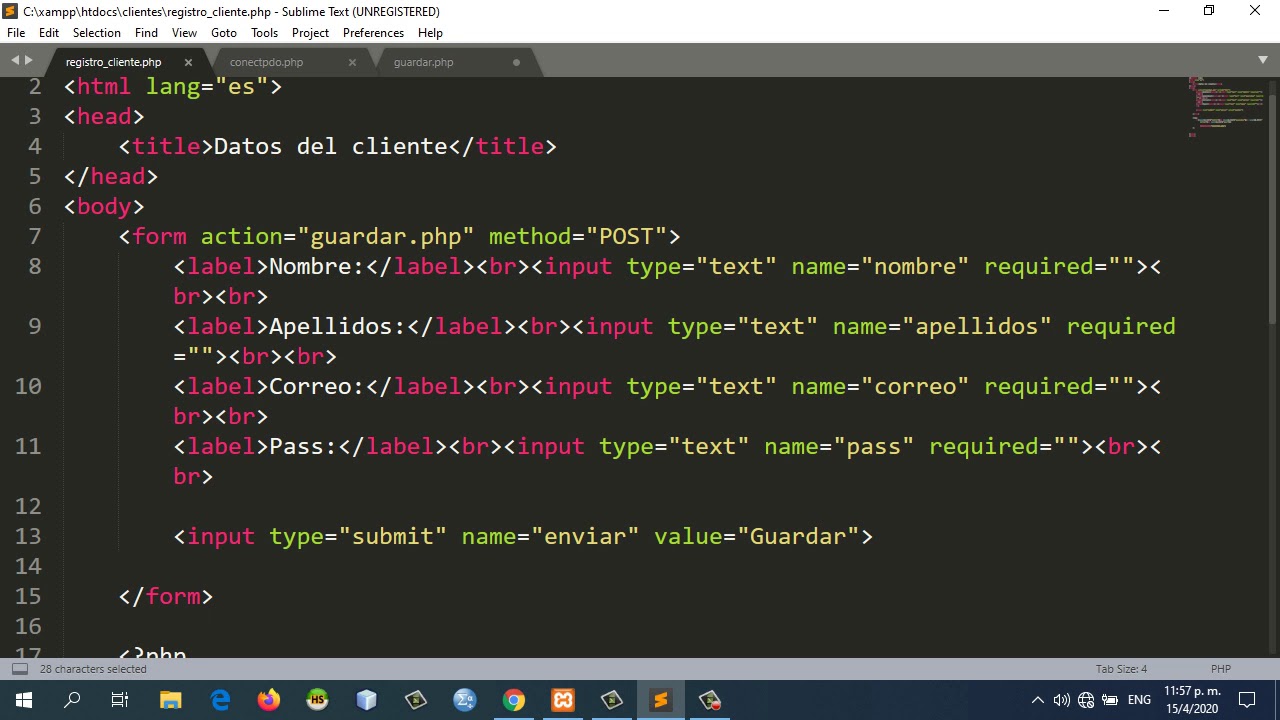1280x720 pixels.
Task: Click the closing </form> tag
Action: point(166,596)
